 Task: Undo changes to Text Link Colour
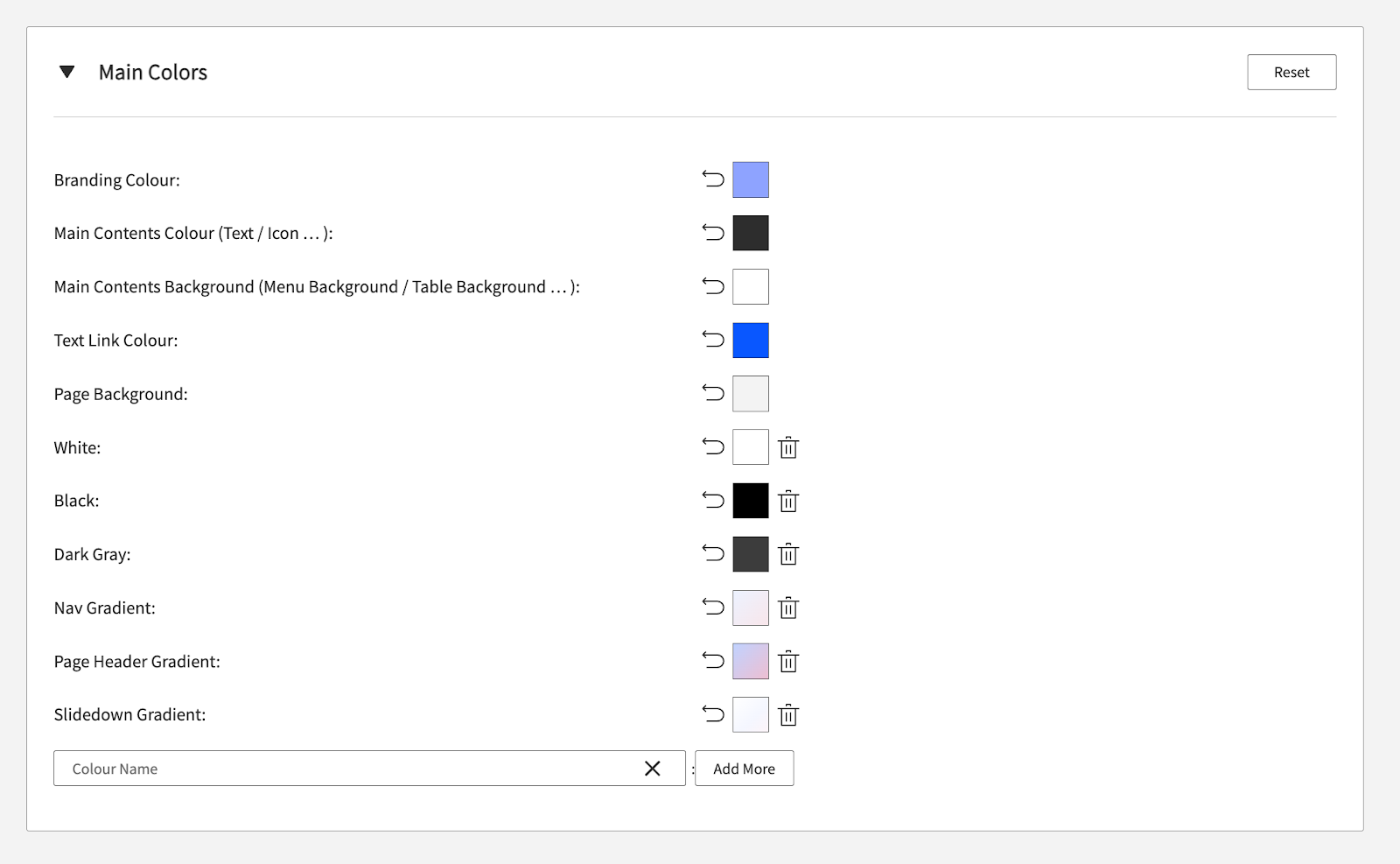coord(713,340)
